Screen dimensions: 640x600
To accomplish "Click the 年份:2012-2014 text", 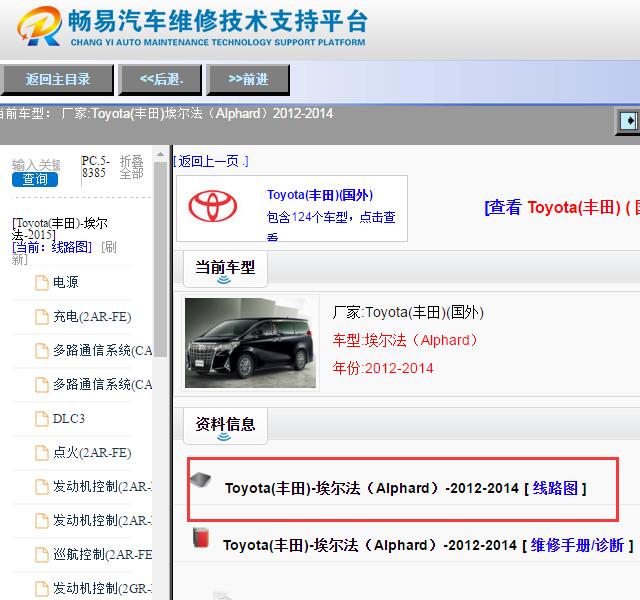I will 383,368.
